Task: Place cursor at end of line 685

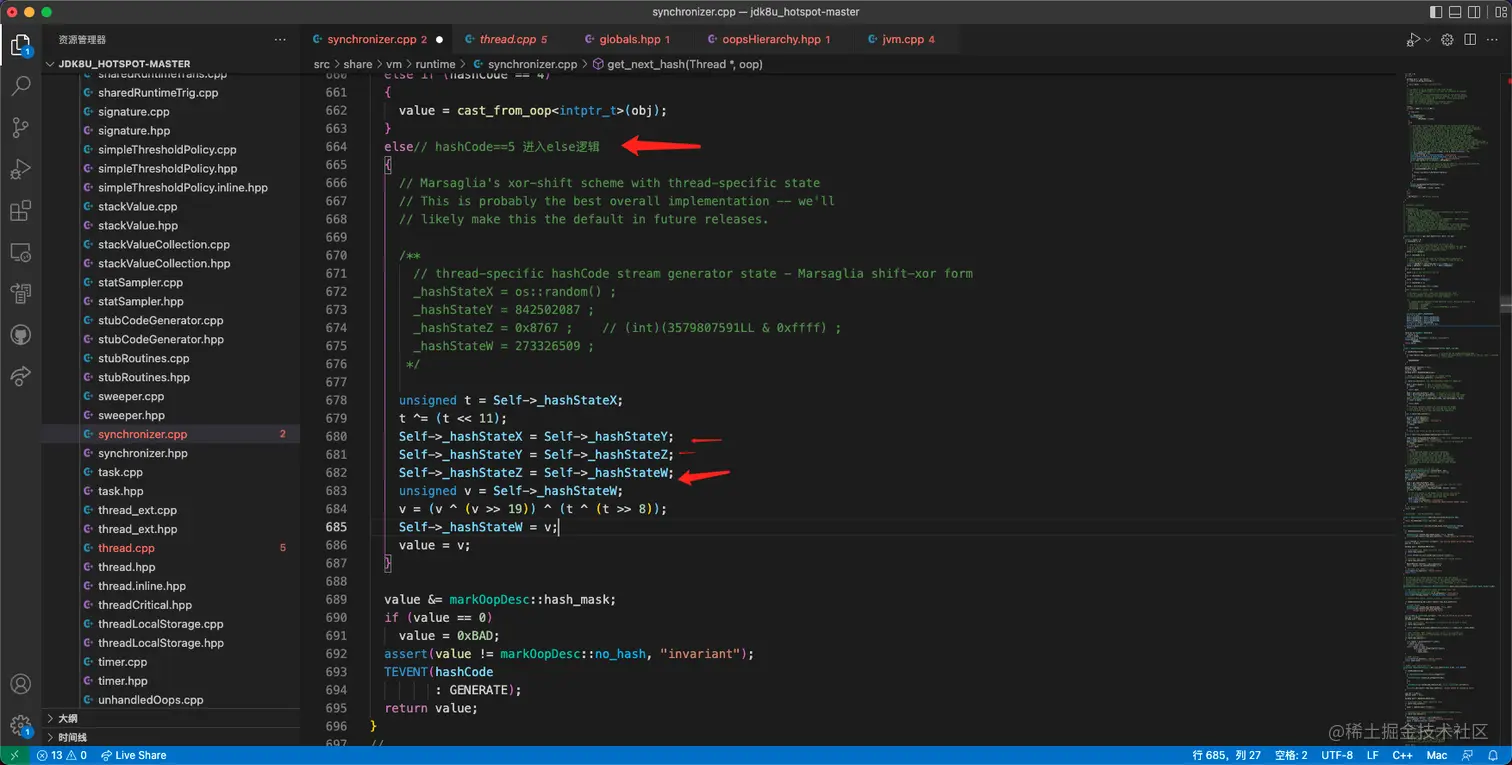Action: pyautogui.click(x=558, y=527)
